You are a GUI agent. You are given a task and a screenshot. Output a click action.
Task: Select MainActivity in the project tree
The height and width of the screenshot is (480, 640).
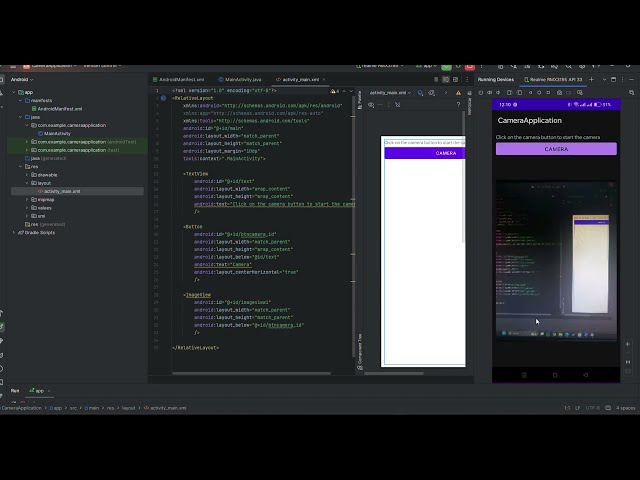pos(54,133)
